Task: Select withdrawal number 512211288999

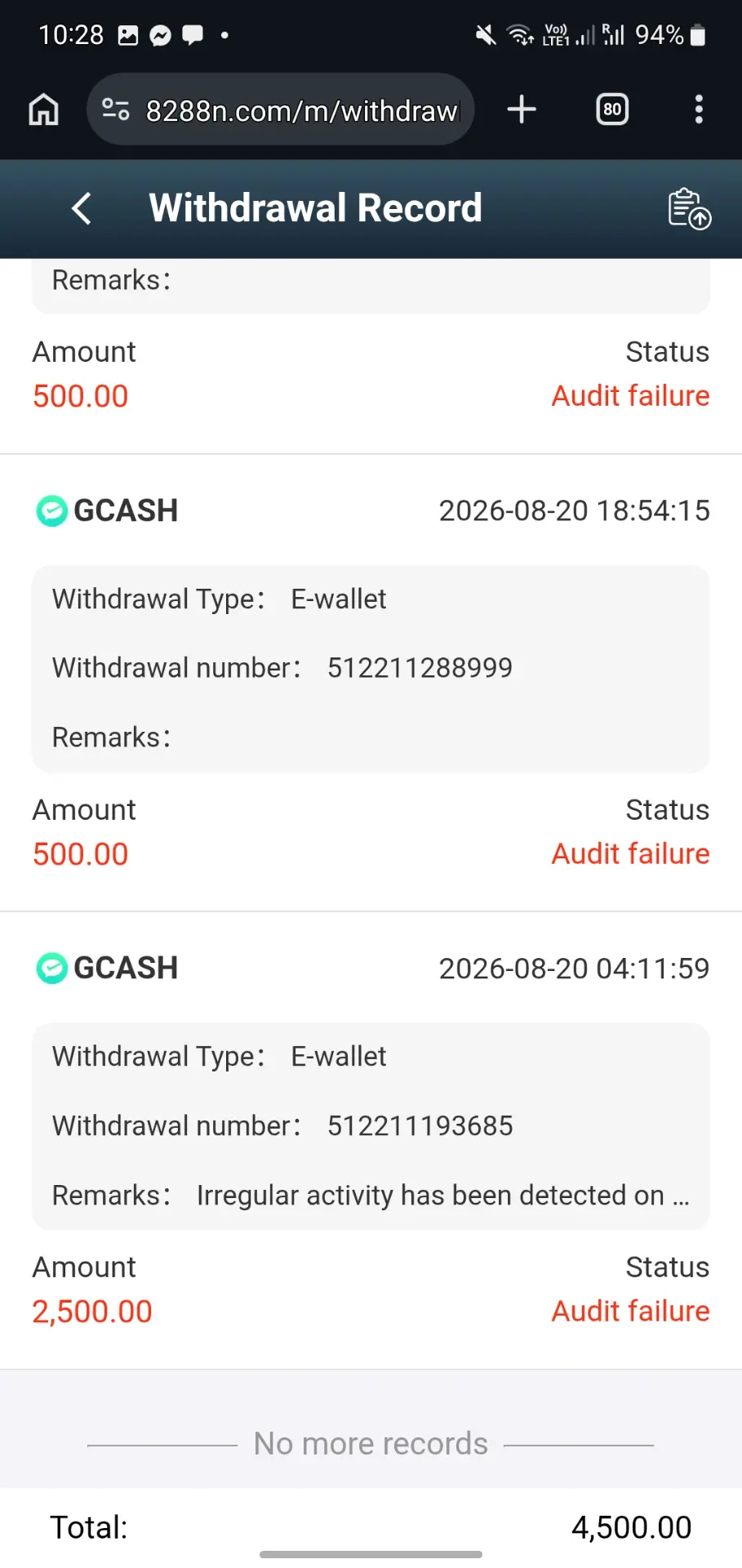Action: coord(420,668)
